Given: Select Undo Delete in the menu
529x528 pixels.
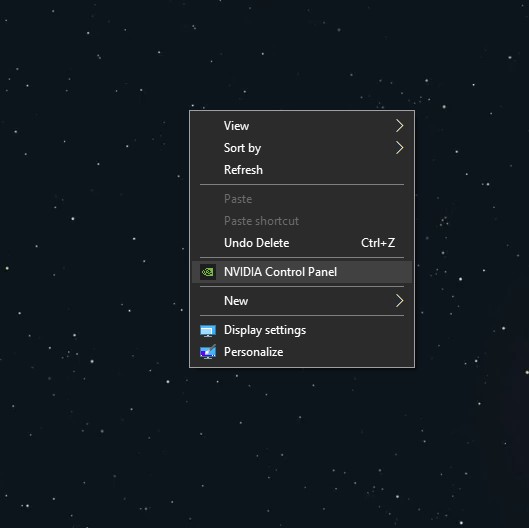Looking at the screenshot, I should click(x=302, y=243).
